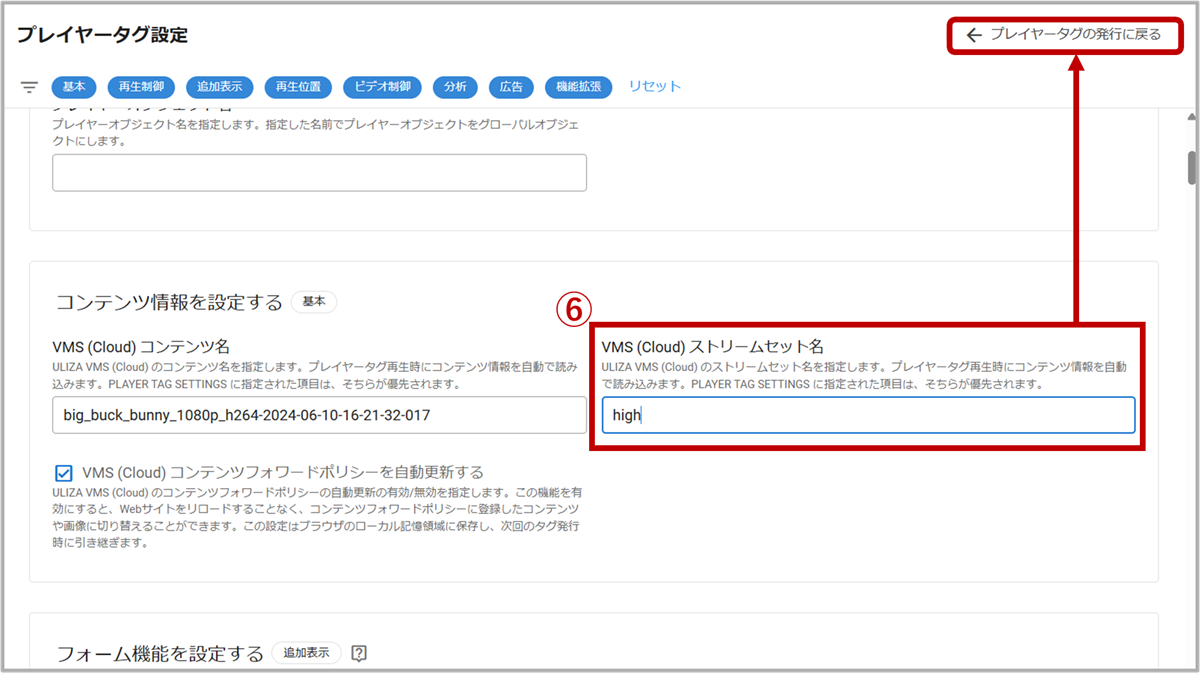
Task: Click 基本 badge next to コンテンツ情報を設定する
Action: (314, 302)
